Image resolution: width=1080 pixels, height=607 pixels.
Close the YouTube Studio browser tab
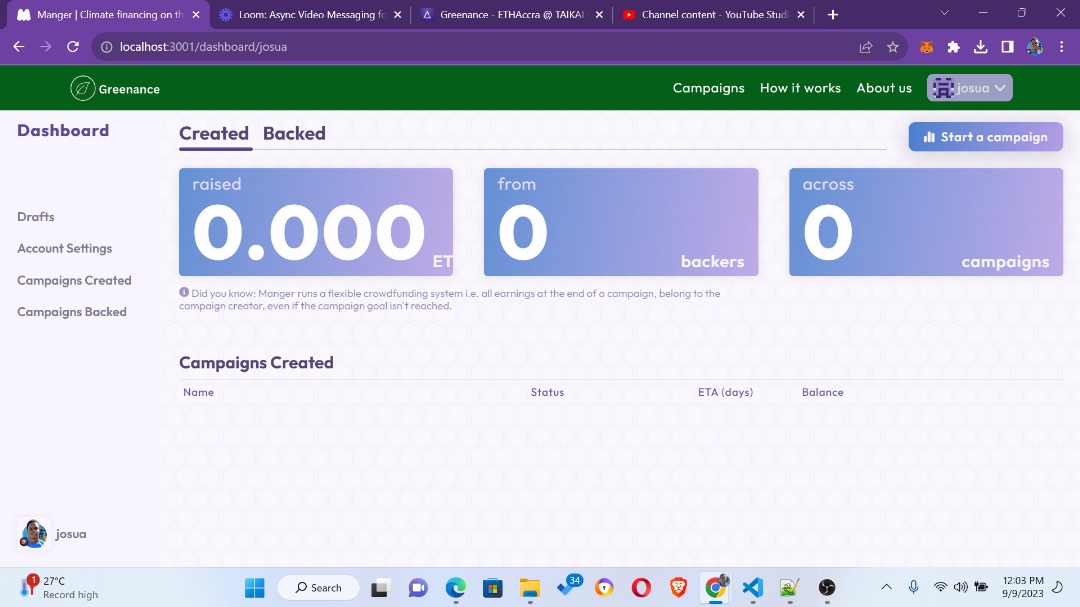pyautogui.click(x=800, y=14)
